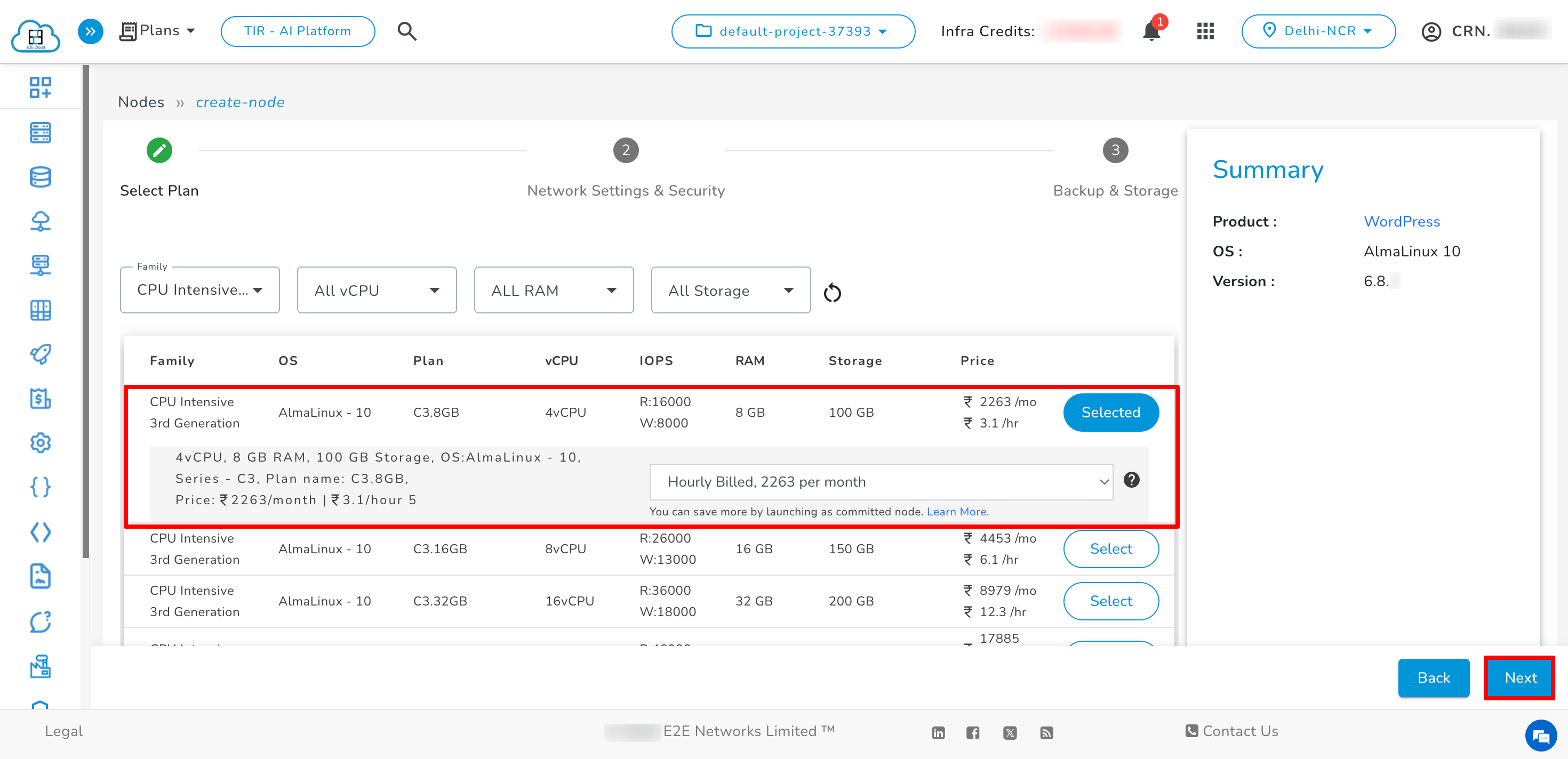Click the Next button

(1520, 677)
